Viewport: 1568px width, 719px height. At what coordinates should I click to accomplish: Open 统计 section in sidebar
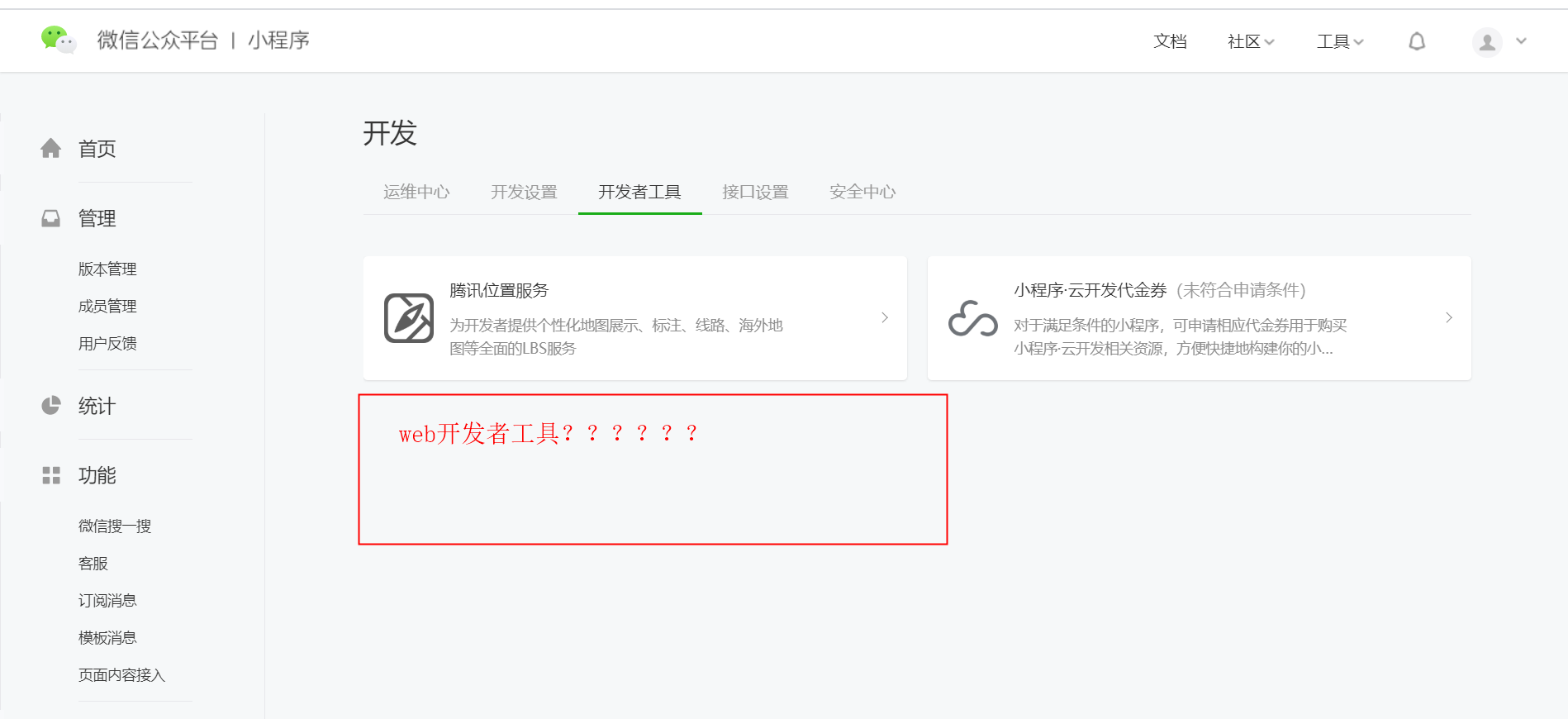[x=97, y=406]
